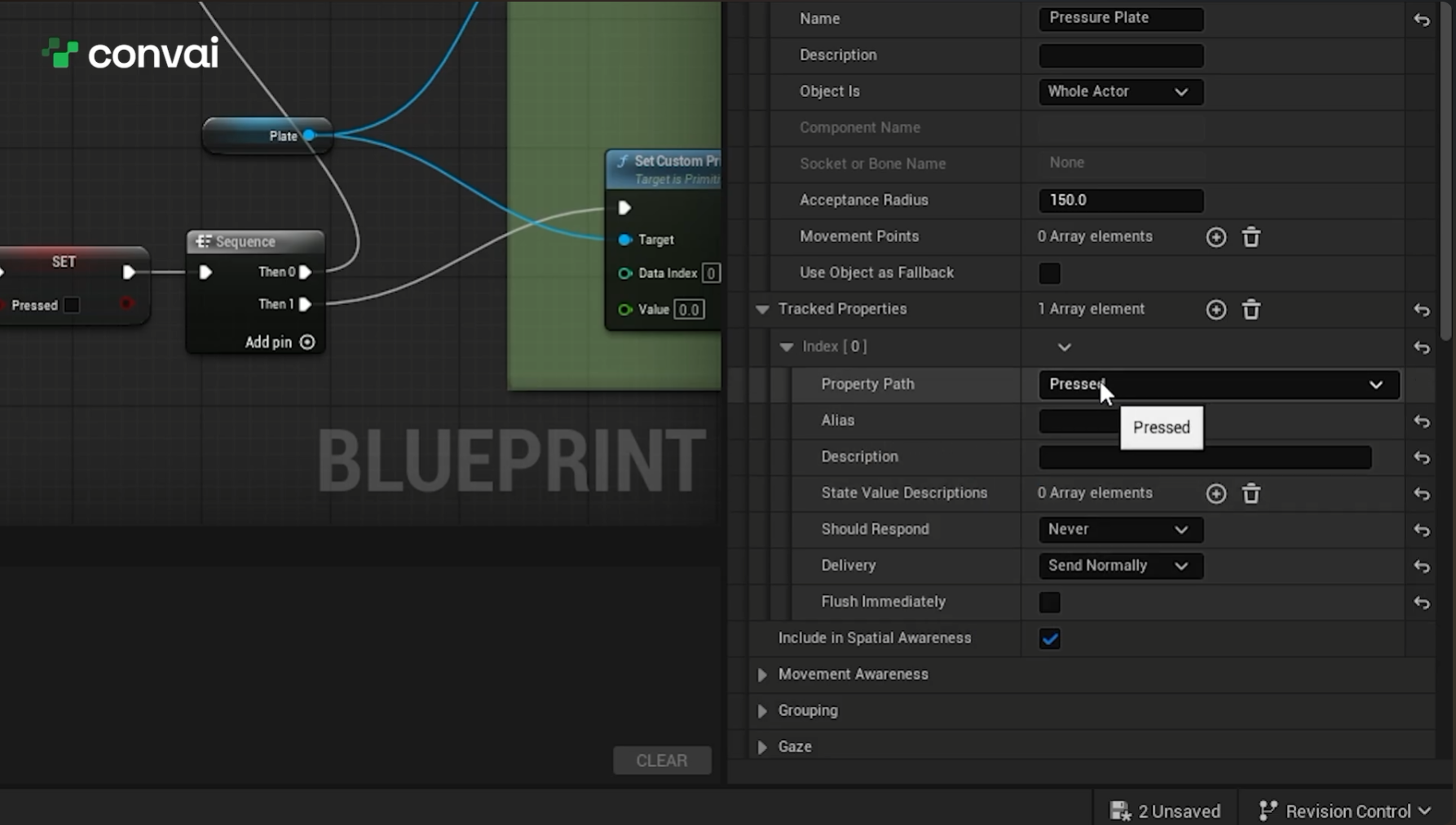Add a new Tracked Properties element
This screenshot has width=1456, height=825.
pos(1216,310)
